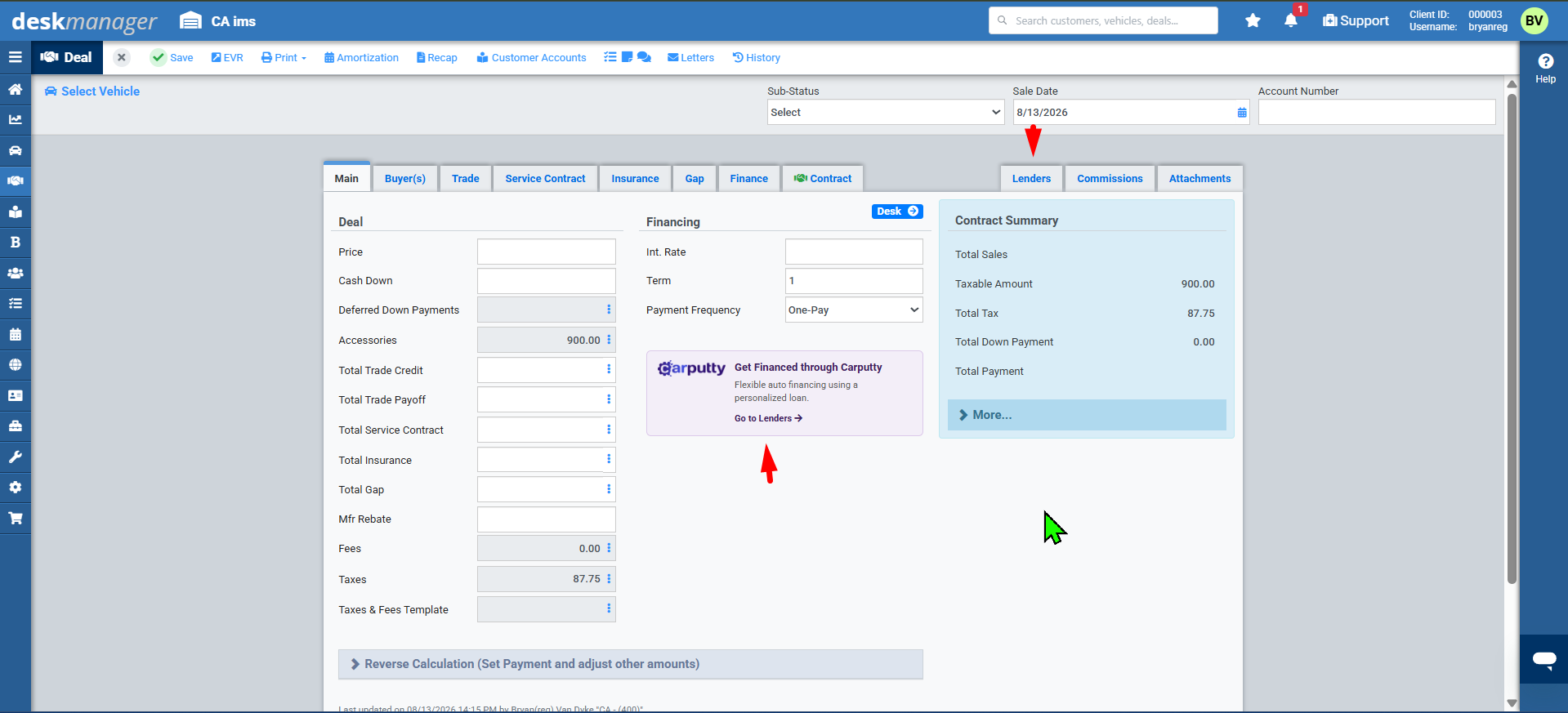Image resolution: width=1568 pixels, height=713 pixels.
Task: Open the Attachments tab
Action: pyautogui.click(x=1199, y=178)
